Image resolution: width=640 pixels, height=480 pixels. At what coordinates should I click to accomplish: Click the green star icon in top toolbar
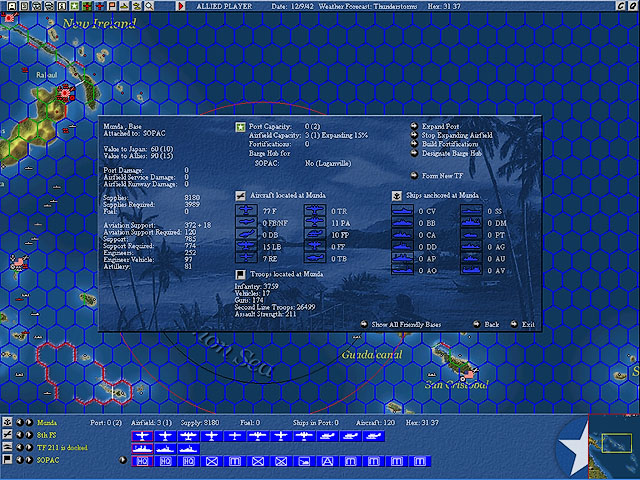(74, 6)
